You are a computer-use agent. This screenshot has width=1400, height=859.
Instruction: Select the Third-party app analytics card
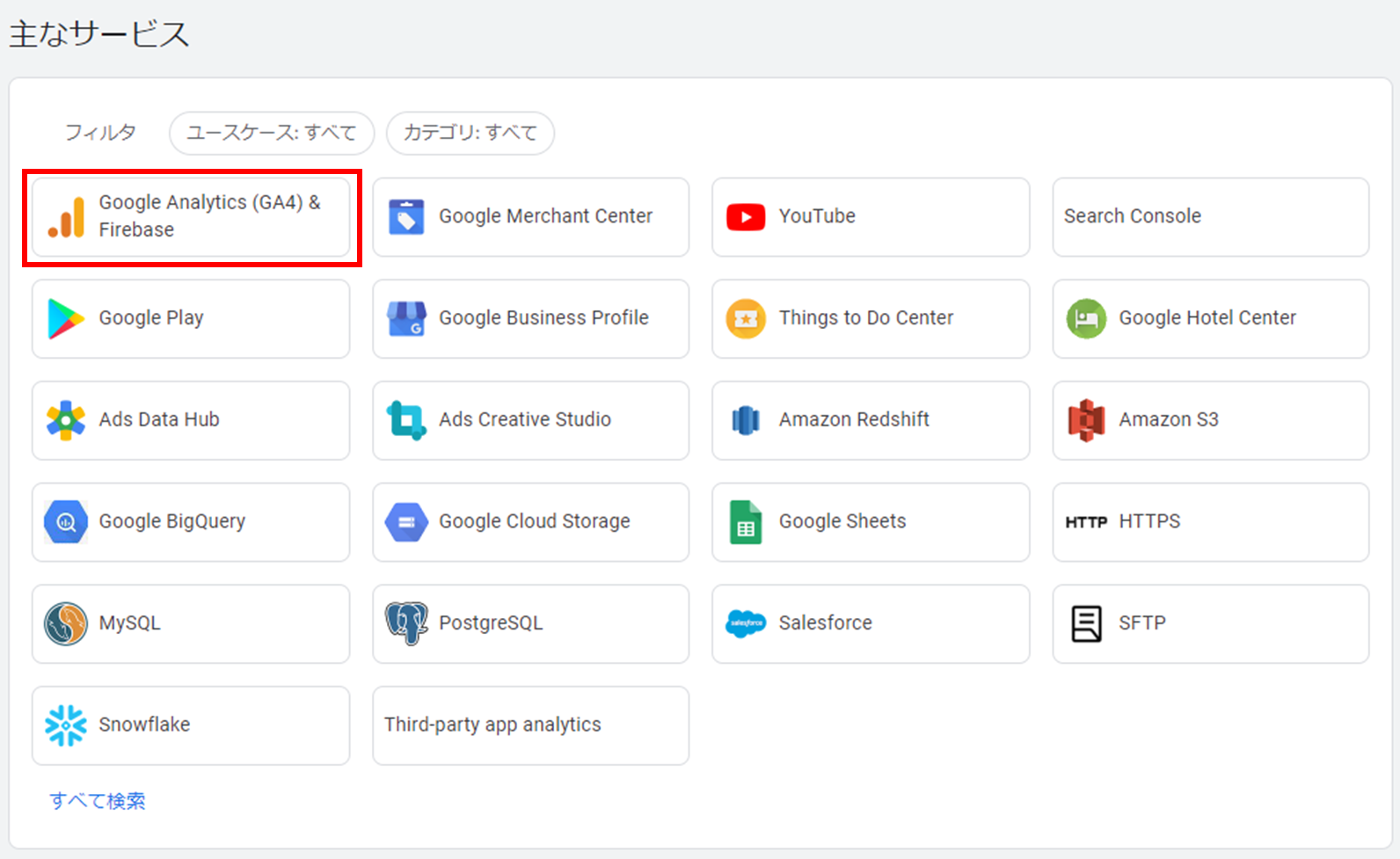click(531, 725)
